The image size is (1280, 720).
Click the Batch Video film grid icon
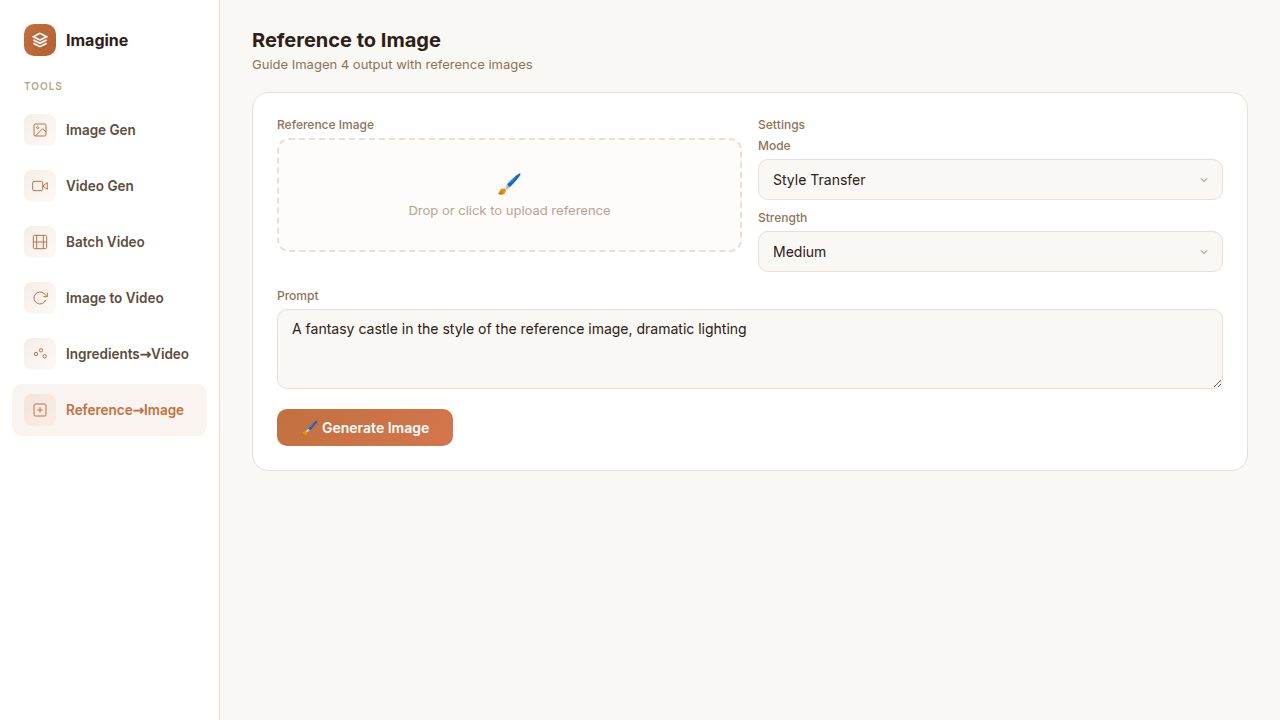click(x=39, y=241)
